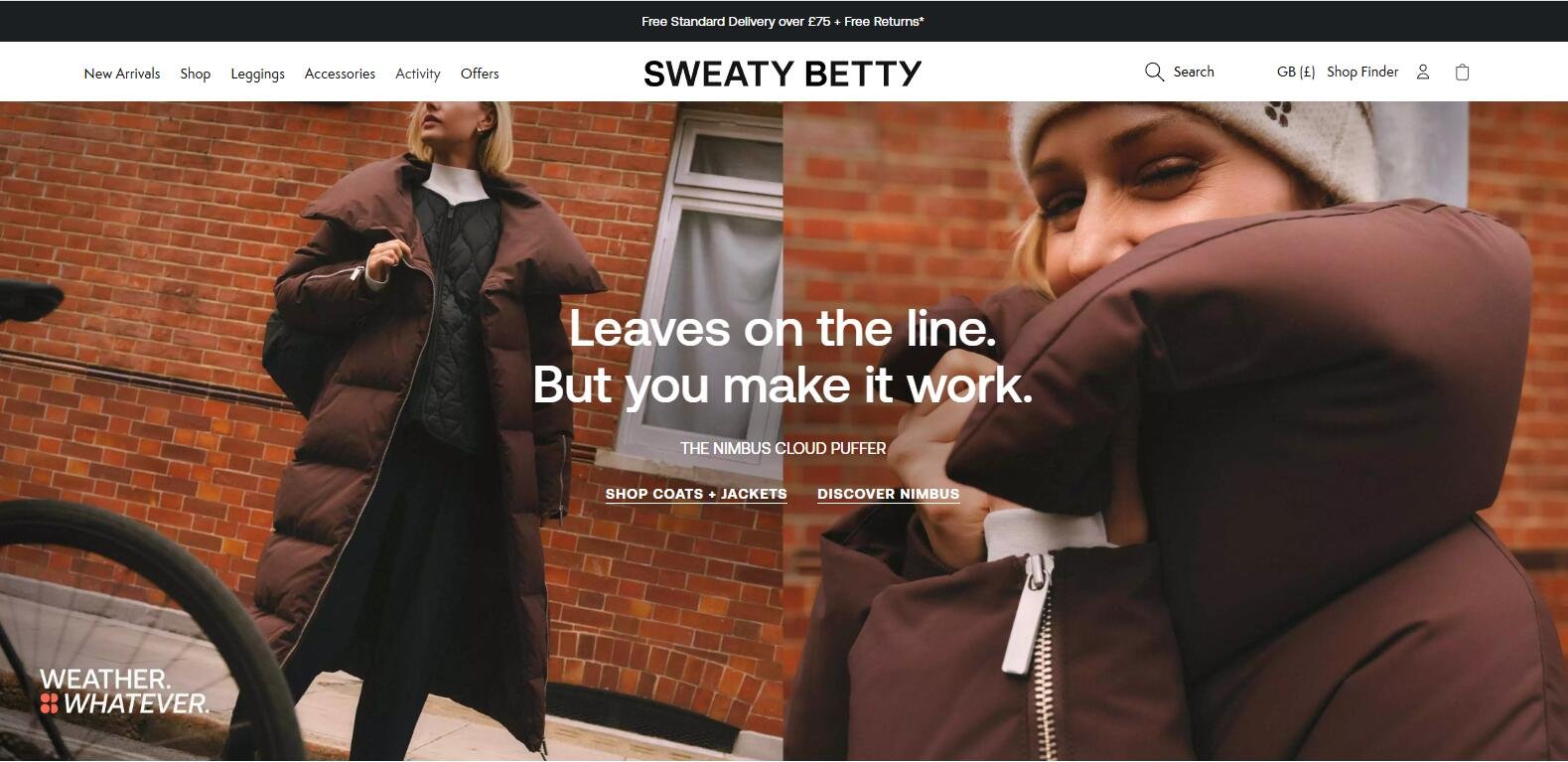Open the shopping bag icon
The image size is (1568, 762).
pos(1462,72)
